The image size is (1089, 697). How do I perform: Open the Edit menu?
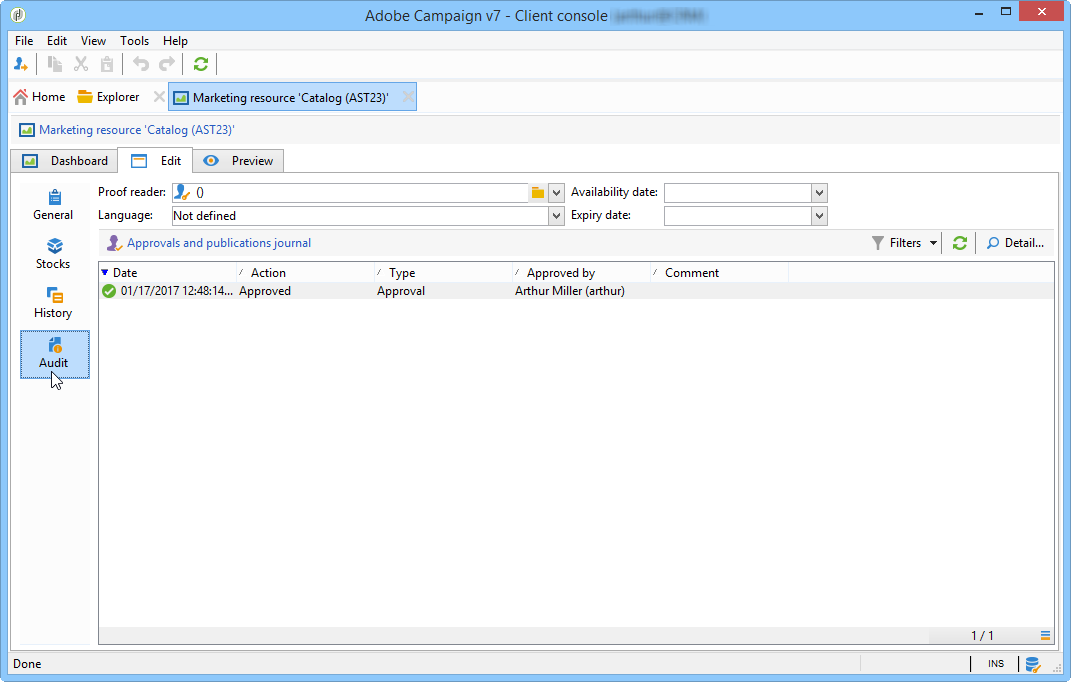coord(57,41)
